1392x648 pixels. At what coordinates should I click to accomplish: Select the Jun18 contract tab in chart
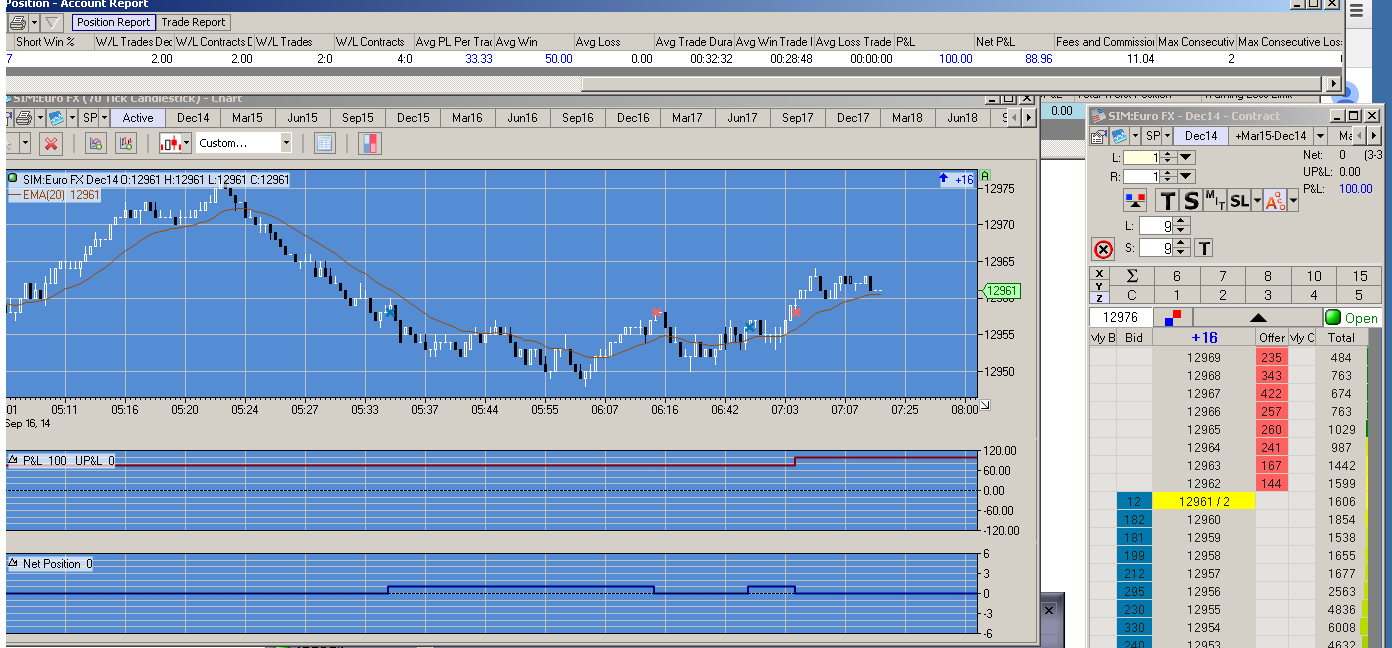962,118
